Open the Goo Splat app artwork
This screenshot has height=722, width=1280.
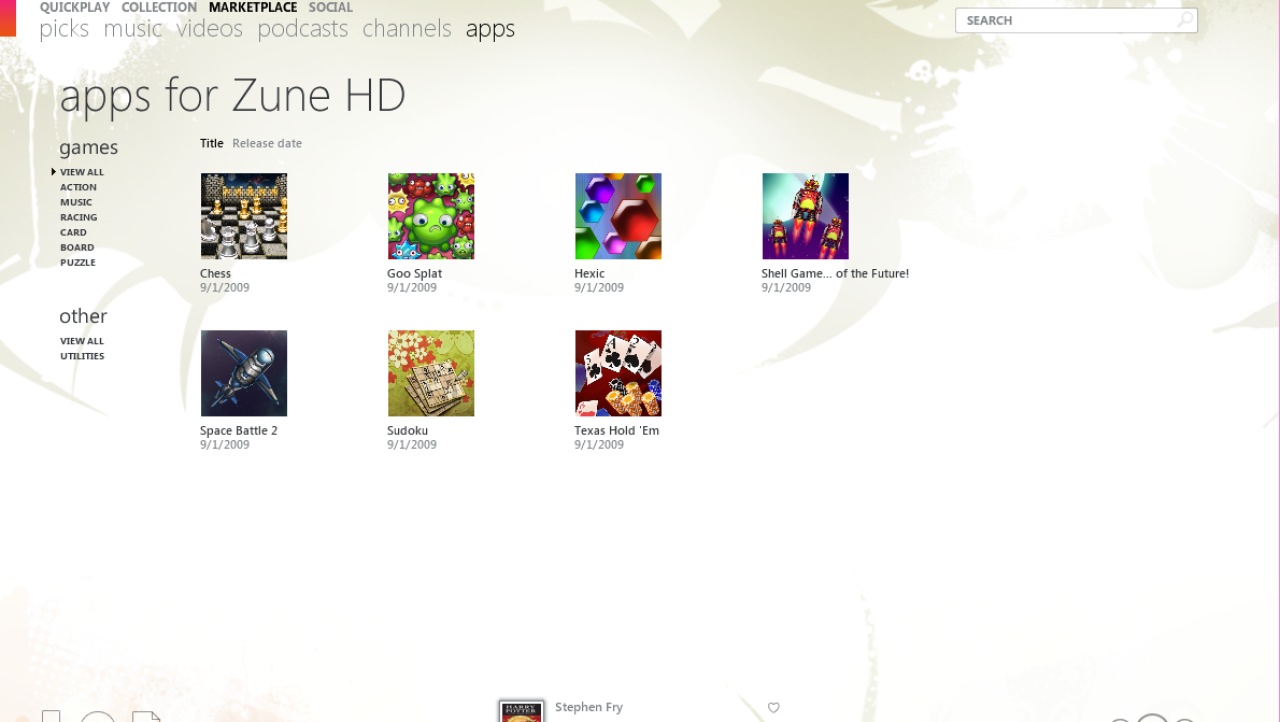(431, 216)
